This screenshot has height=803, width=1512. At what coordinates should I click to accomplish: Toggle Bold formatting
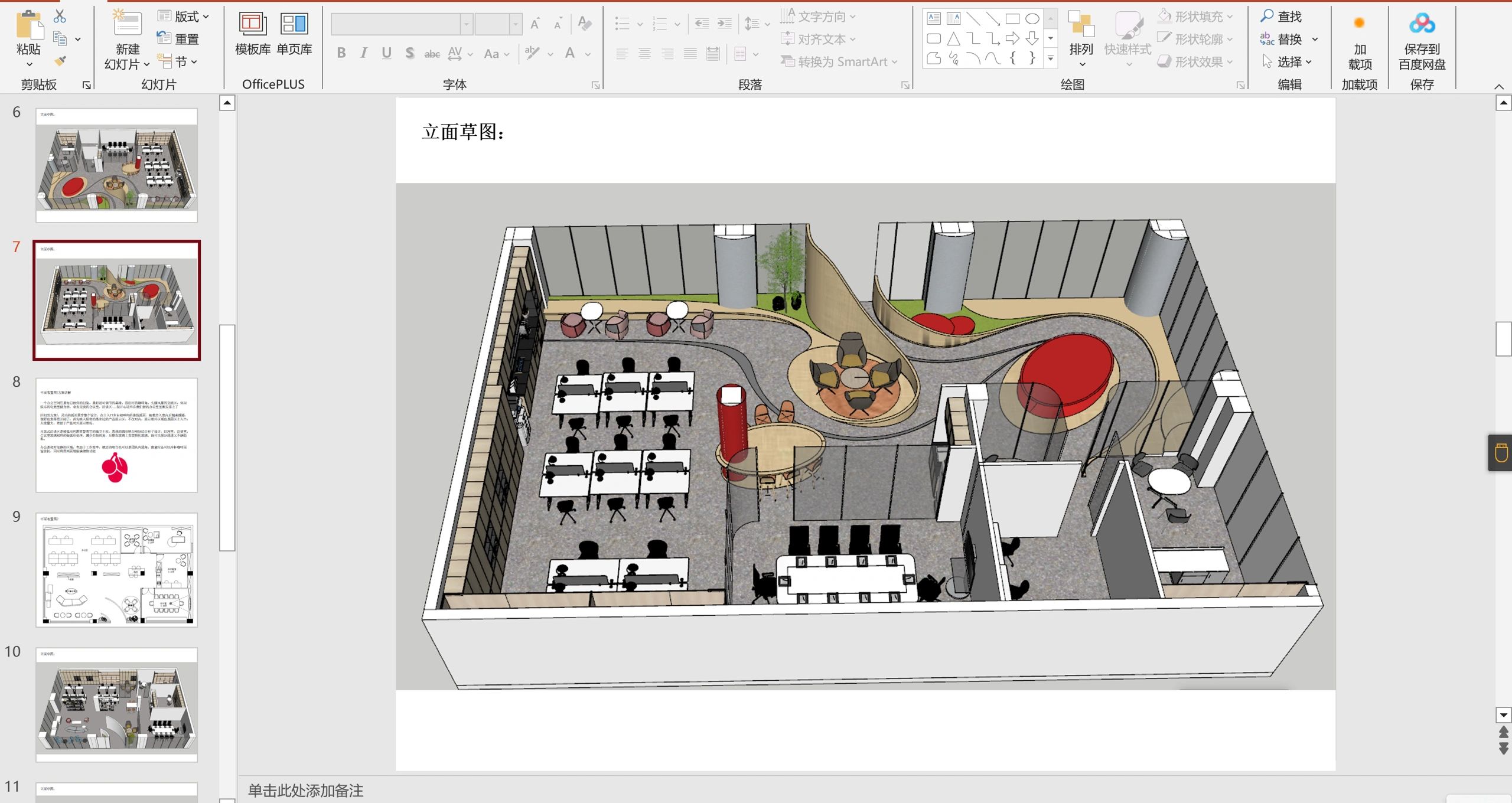[x=341, y=54]
